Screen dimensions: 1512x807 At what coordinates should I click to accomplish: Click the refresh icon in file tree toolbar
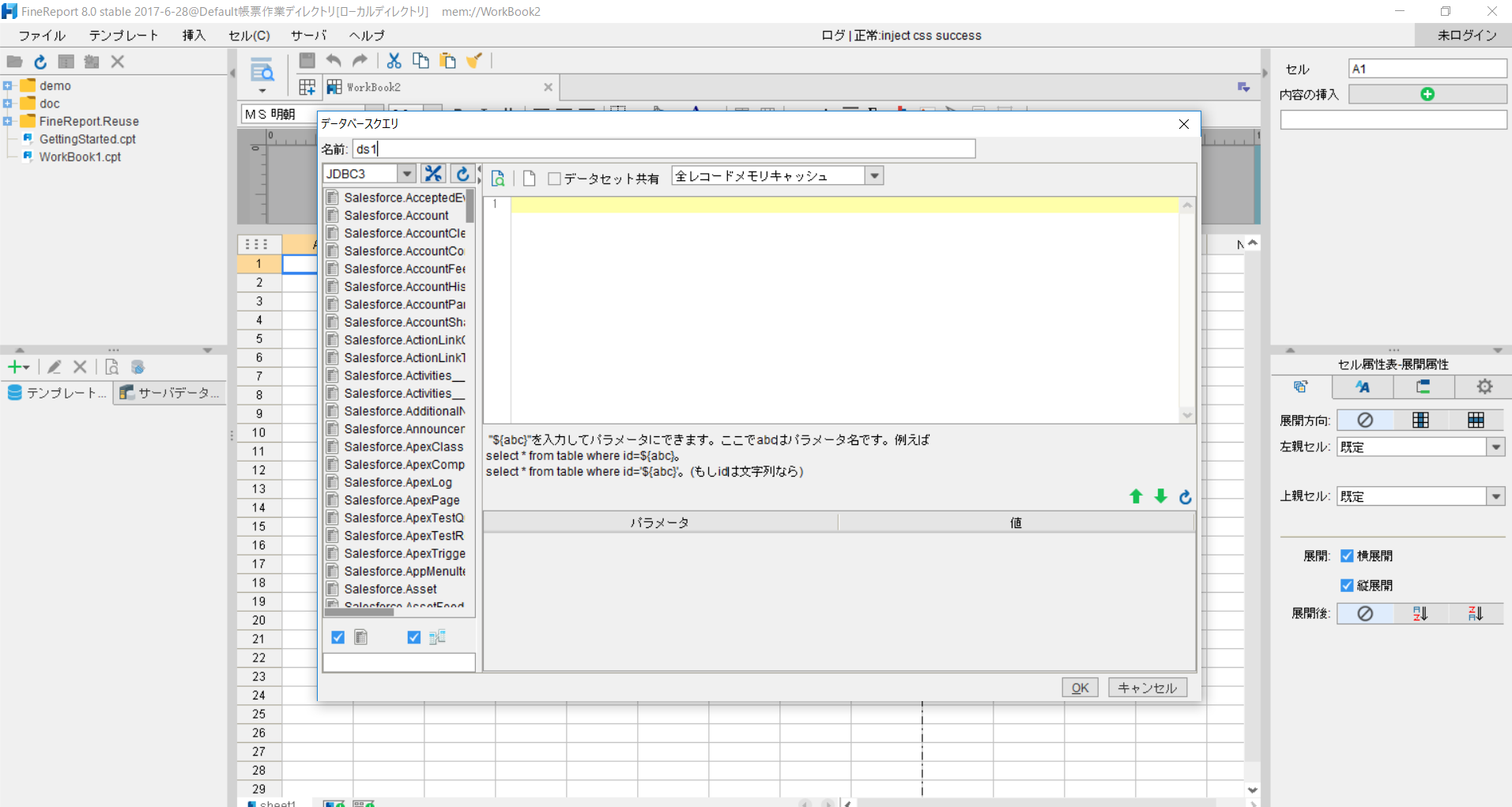[40, 62]
